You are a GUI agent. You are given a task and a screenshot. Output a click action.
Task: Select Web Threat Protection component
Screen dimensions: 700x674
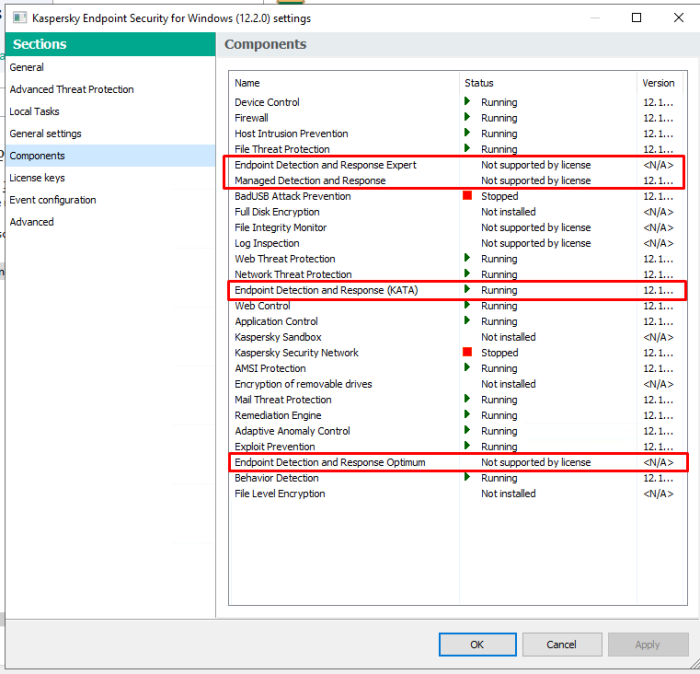[285, 259]
